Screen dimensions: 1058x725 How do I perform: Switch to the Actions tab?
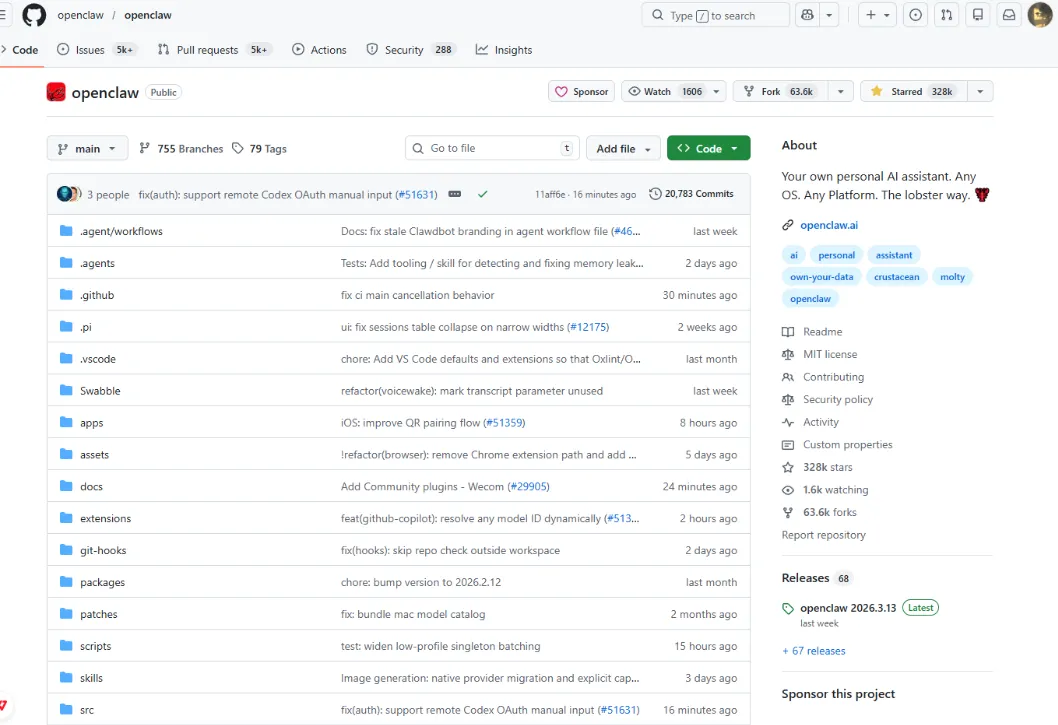[x=319, y=50]
